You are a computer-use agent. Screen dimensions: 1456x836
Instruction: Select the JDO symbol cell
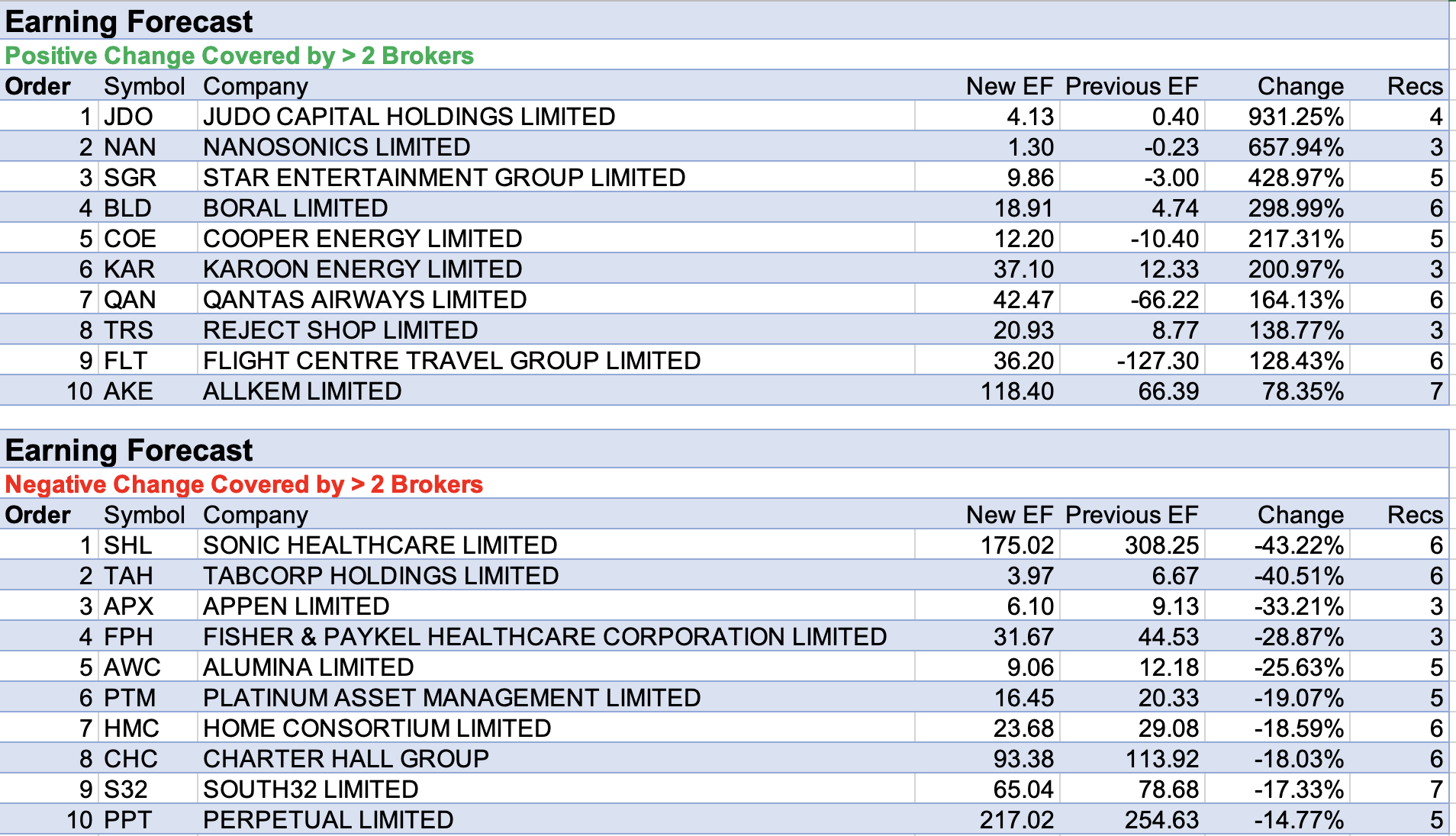(x=128, y=117)
